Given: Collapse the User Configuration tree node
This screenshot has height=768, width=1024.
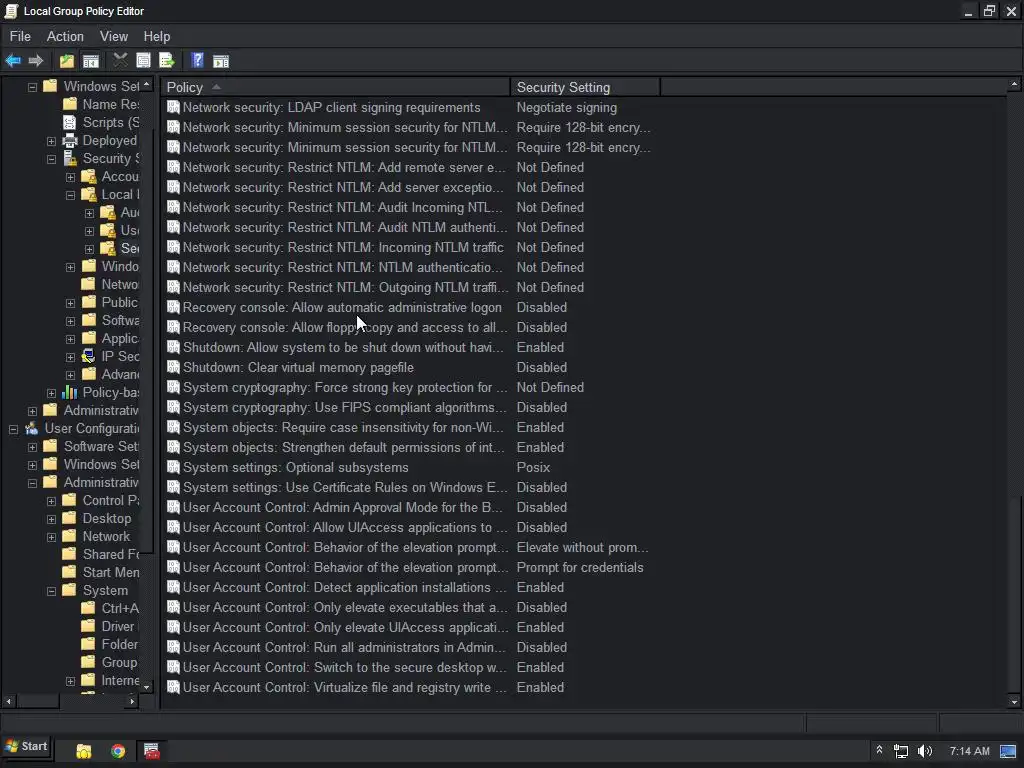Looking at the screenshot, I should [13, 429].
